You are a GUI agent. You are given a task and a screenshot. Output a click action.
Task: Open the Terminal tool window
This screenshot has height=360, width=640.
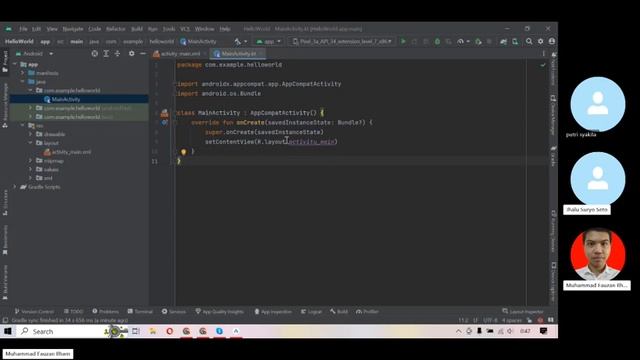(x=140, y=311)
